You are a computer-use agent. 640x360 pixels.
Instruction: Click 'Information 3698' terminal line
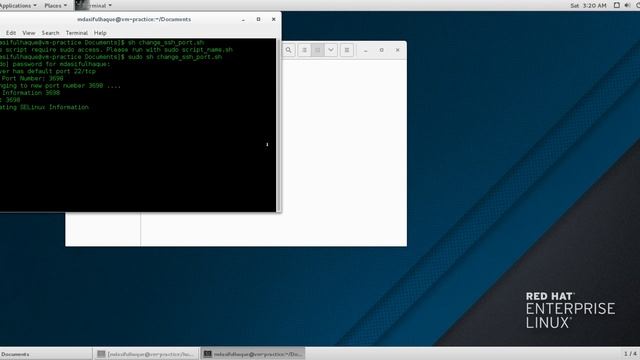point(31,93)
